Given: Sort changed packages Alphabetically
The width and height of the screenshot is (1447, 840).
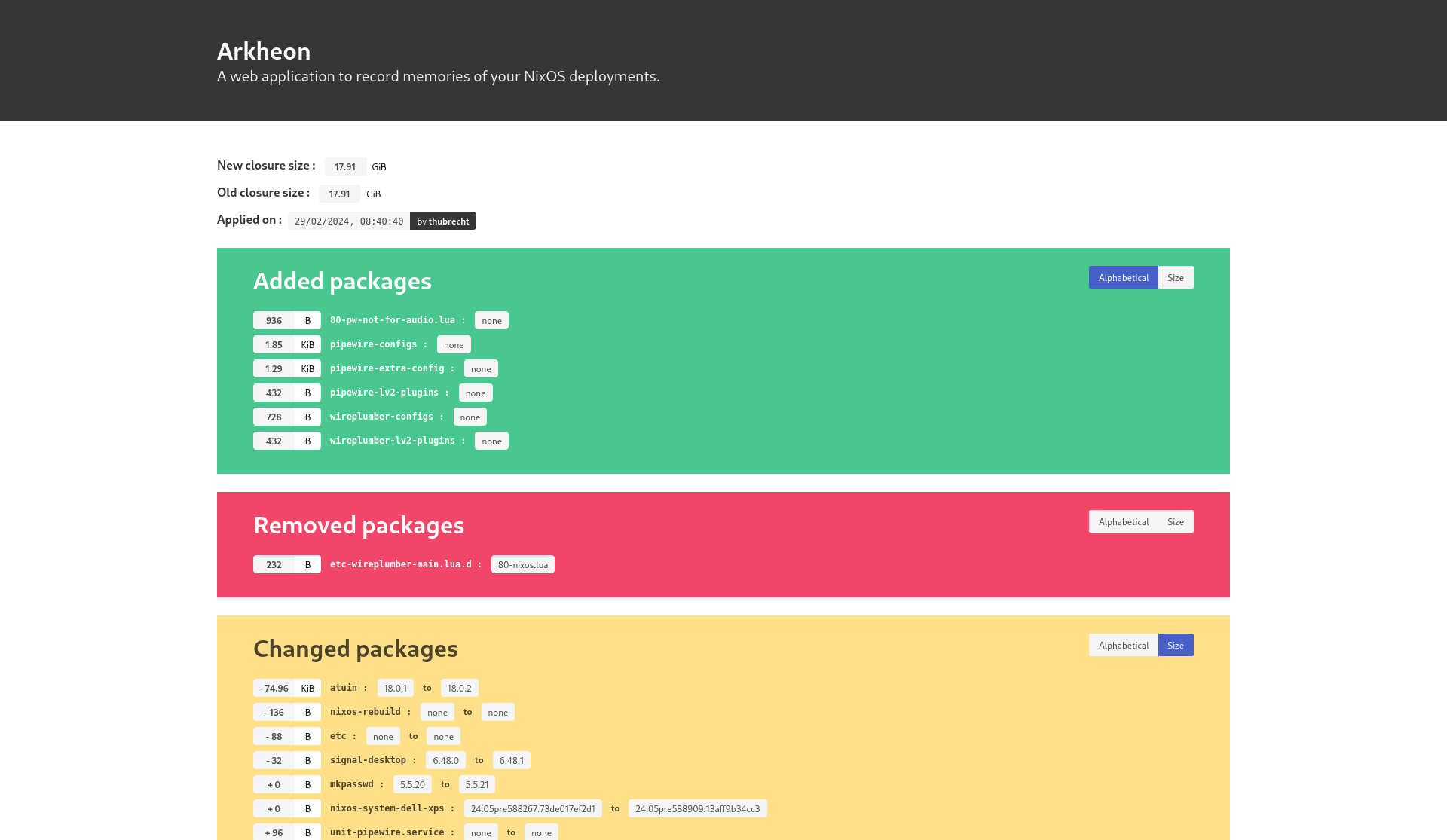Looking at the screenshot, I should pyautogui.click(x=1123, y=645).
